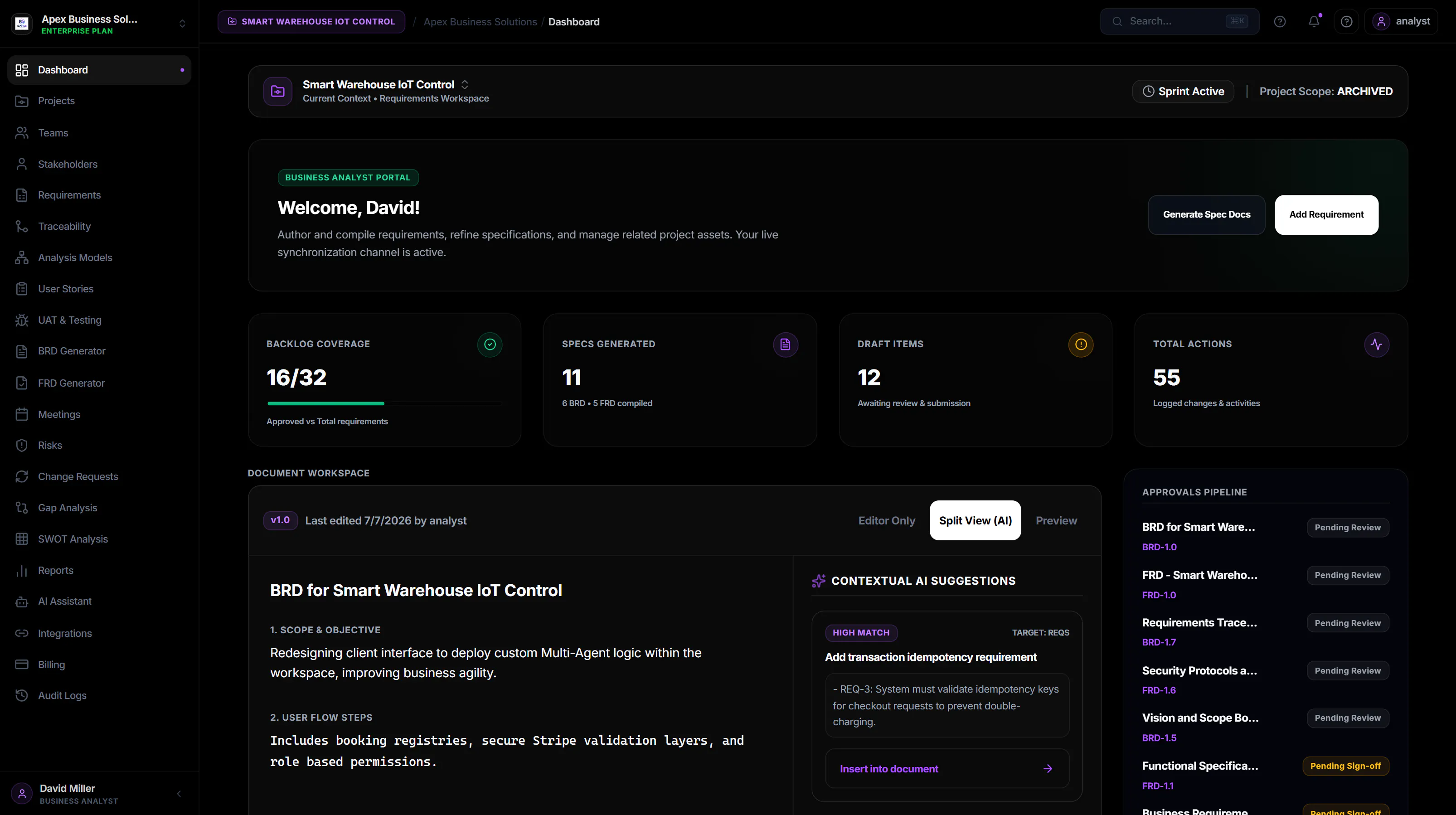Click the Teams people icon

pos(21,133)
